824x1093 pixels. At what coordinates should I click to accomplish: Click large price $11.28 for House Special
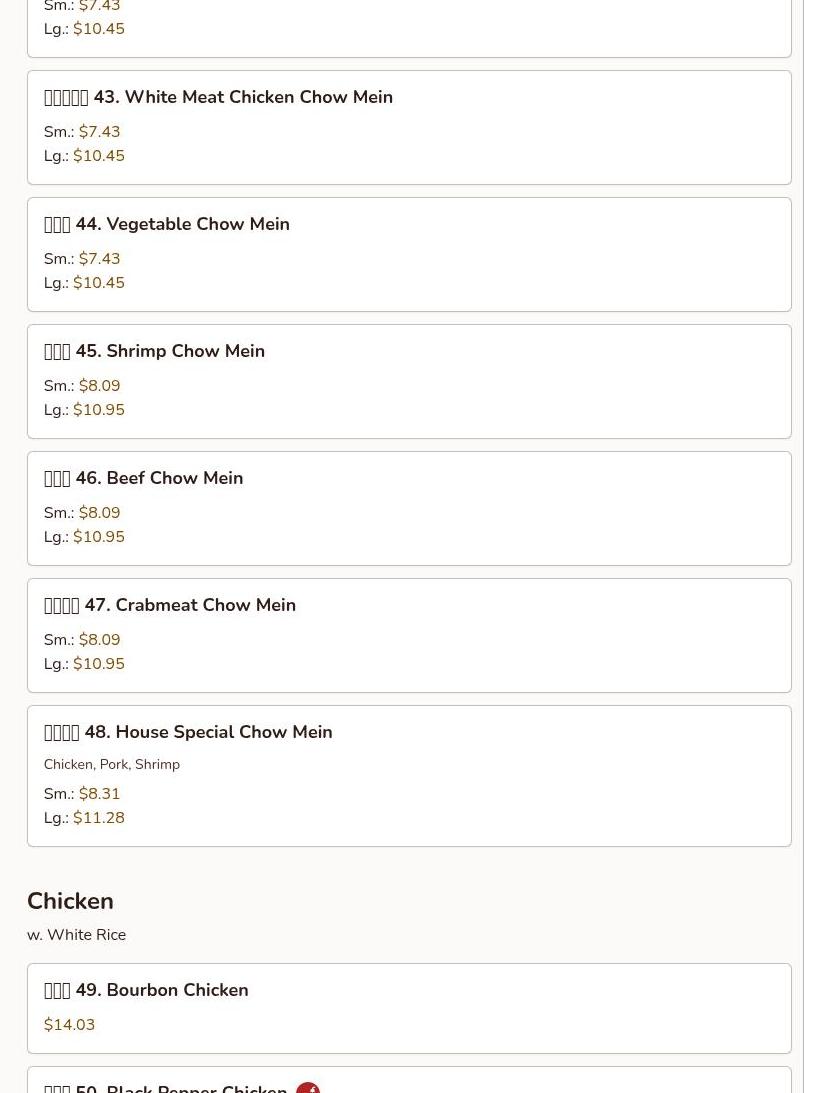(x=98, y=818)
